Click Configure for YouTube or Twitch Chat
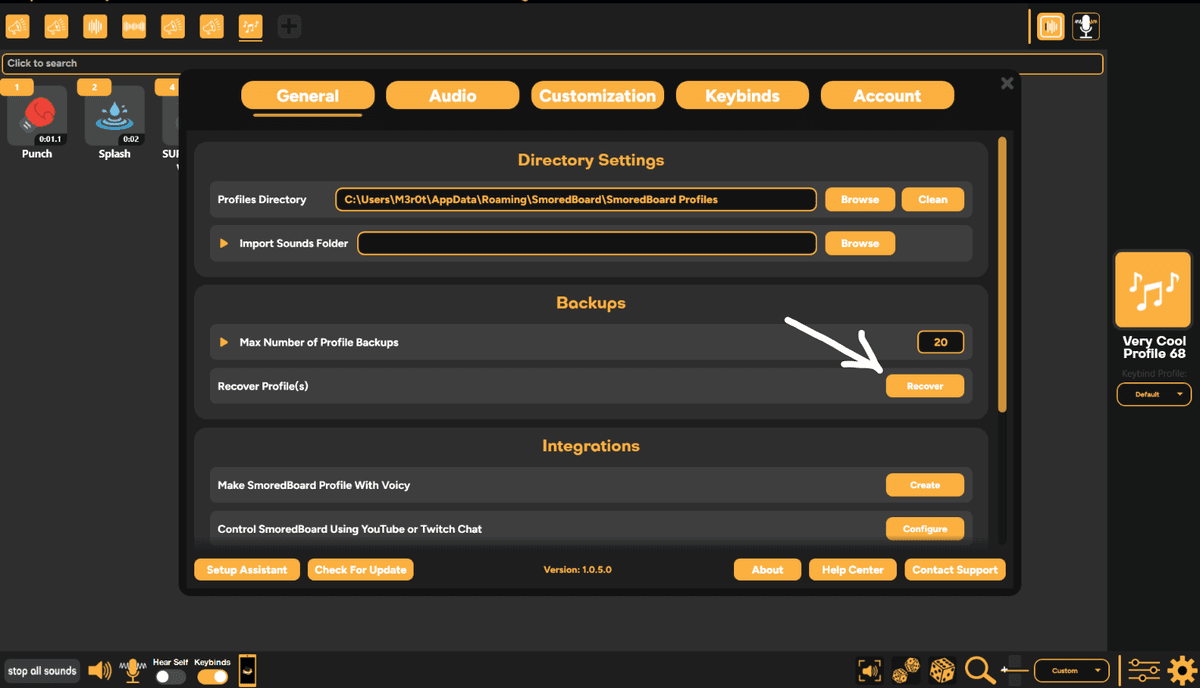Screen dimensions: 1200x688 (x=925, y=528)
